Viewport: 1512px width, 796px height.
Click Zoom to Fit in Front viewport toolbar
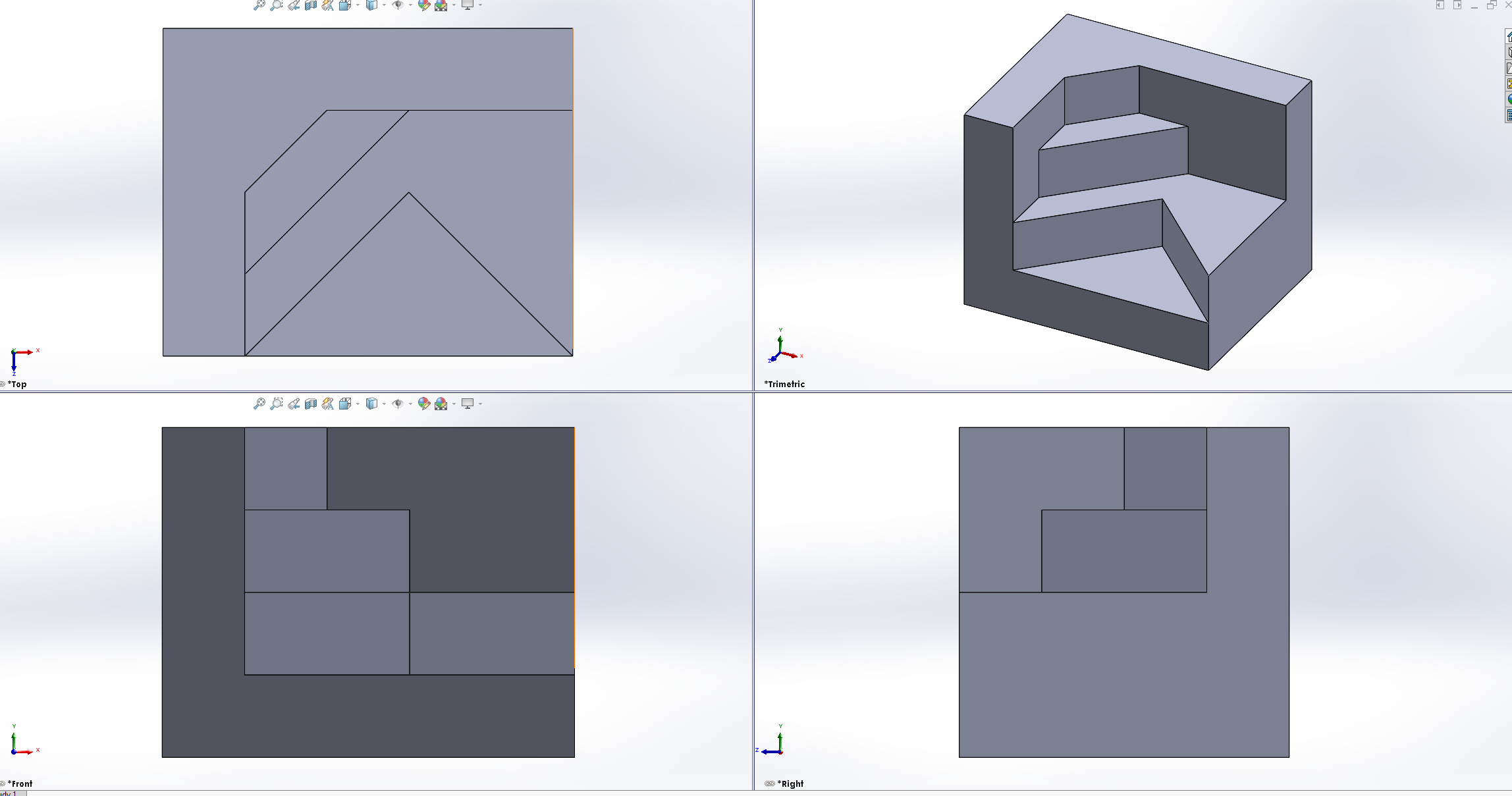tap(259, 404)
